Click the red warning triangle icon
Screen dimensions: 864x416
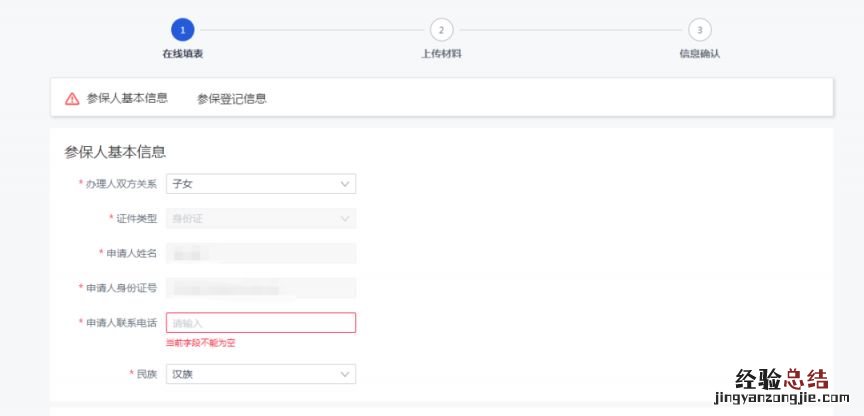click(x=72, y=99)
